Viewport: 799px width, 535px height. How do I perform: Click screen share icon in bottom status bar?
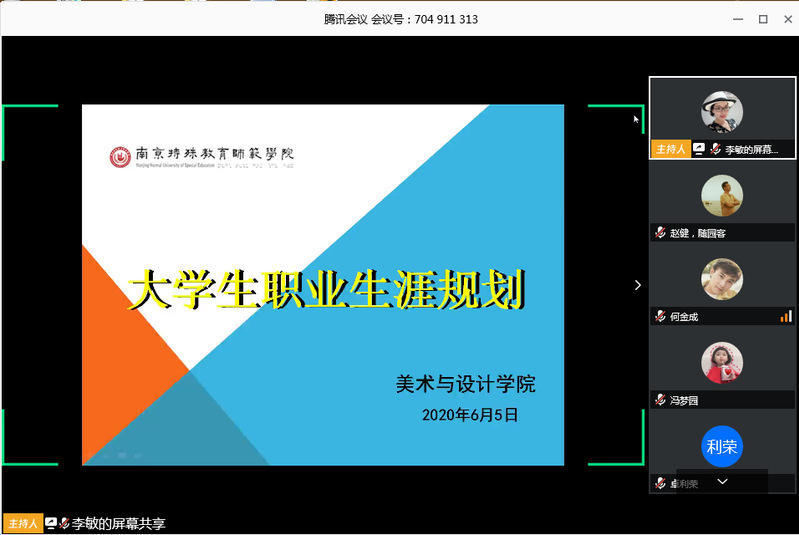click(51, 523)
